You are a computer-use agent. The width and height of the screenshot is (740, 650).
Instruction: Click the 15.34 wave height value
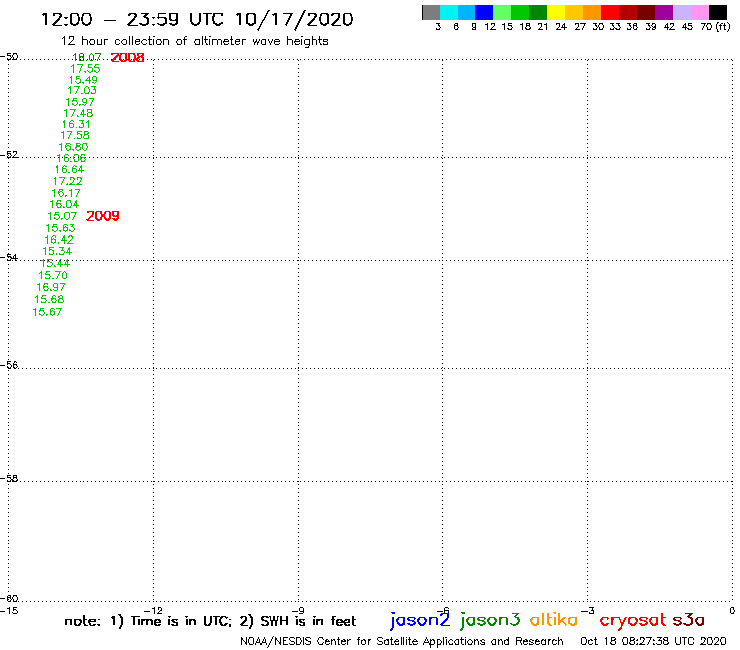[x=57, y=252]
